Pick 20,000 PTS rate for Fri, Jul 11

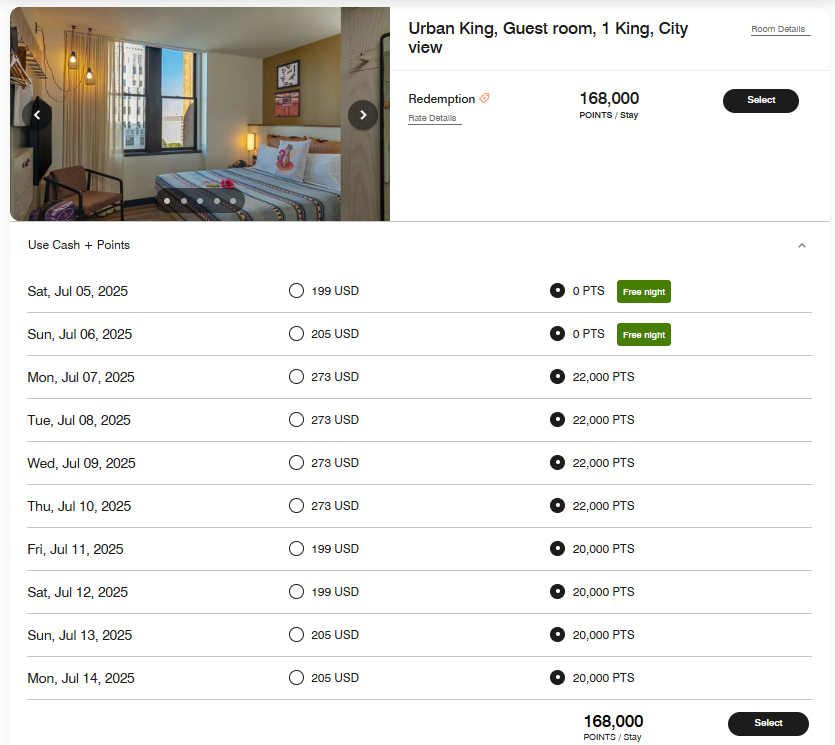click(x=558, y=549)
